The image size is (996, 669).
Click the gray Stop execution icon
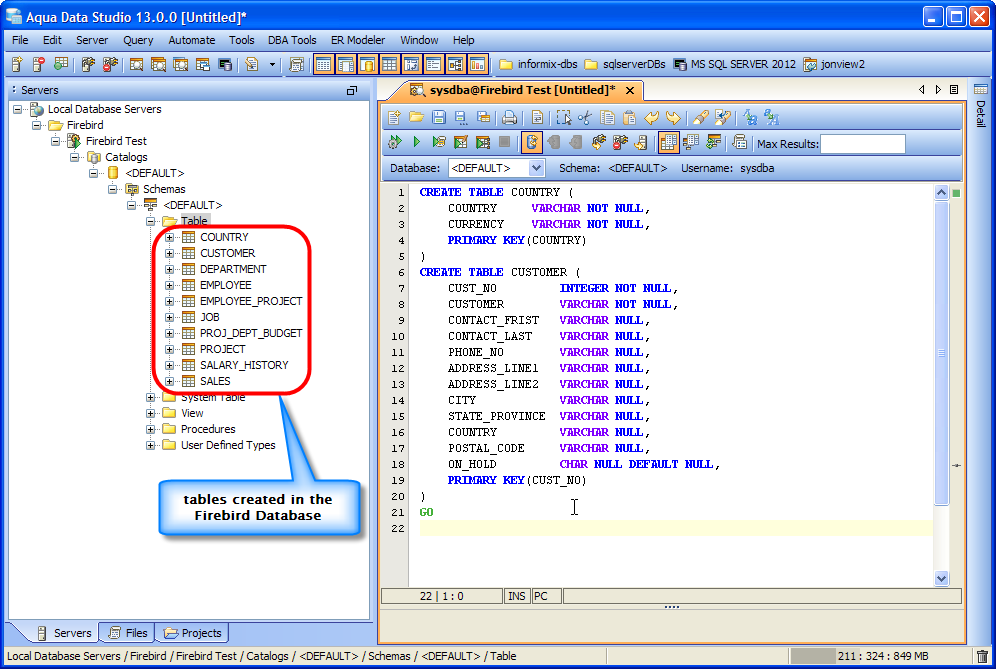504,142
